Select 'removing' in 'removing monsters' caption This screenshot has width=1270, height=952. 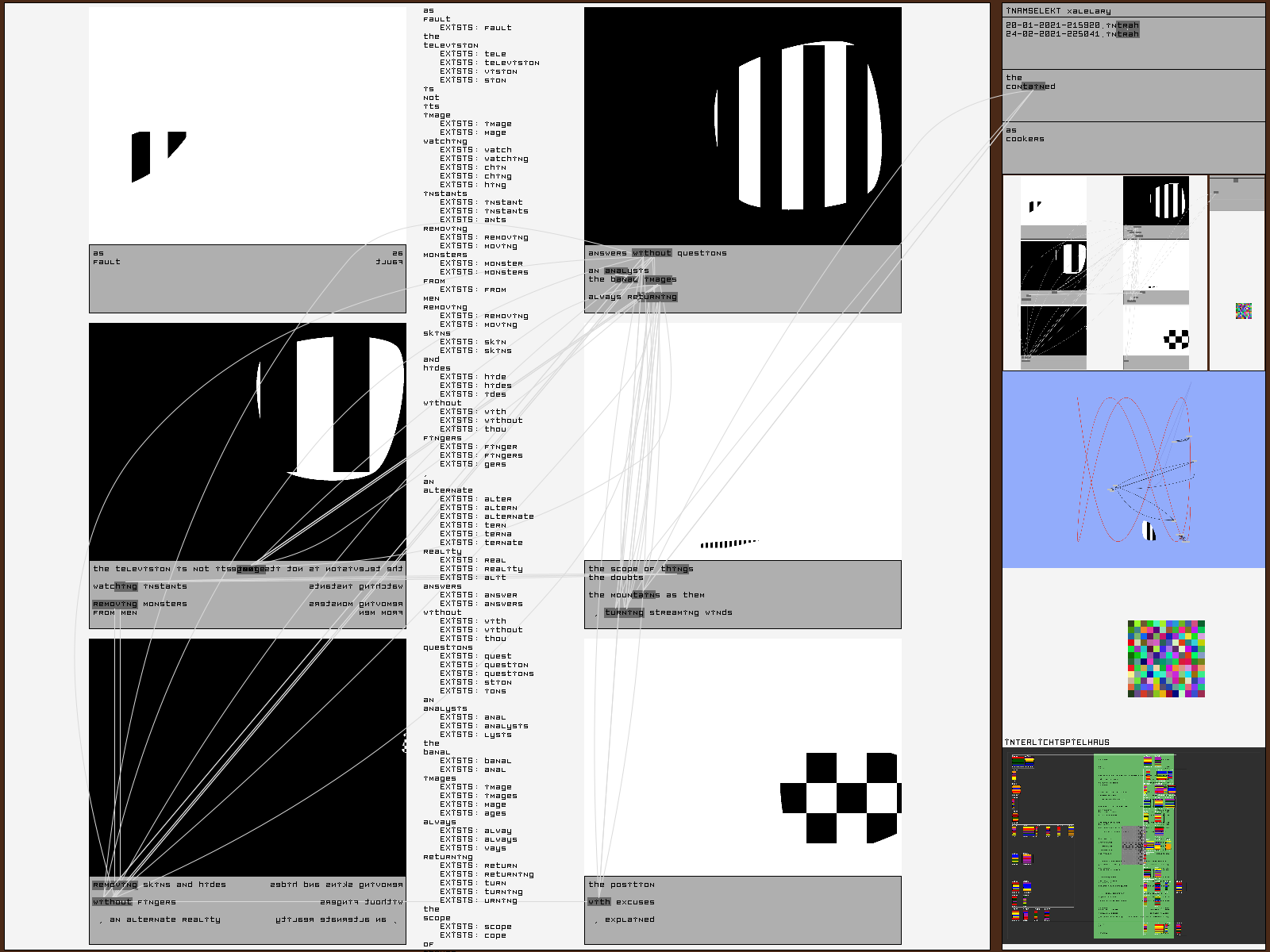(115, 604)
